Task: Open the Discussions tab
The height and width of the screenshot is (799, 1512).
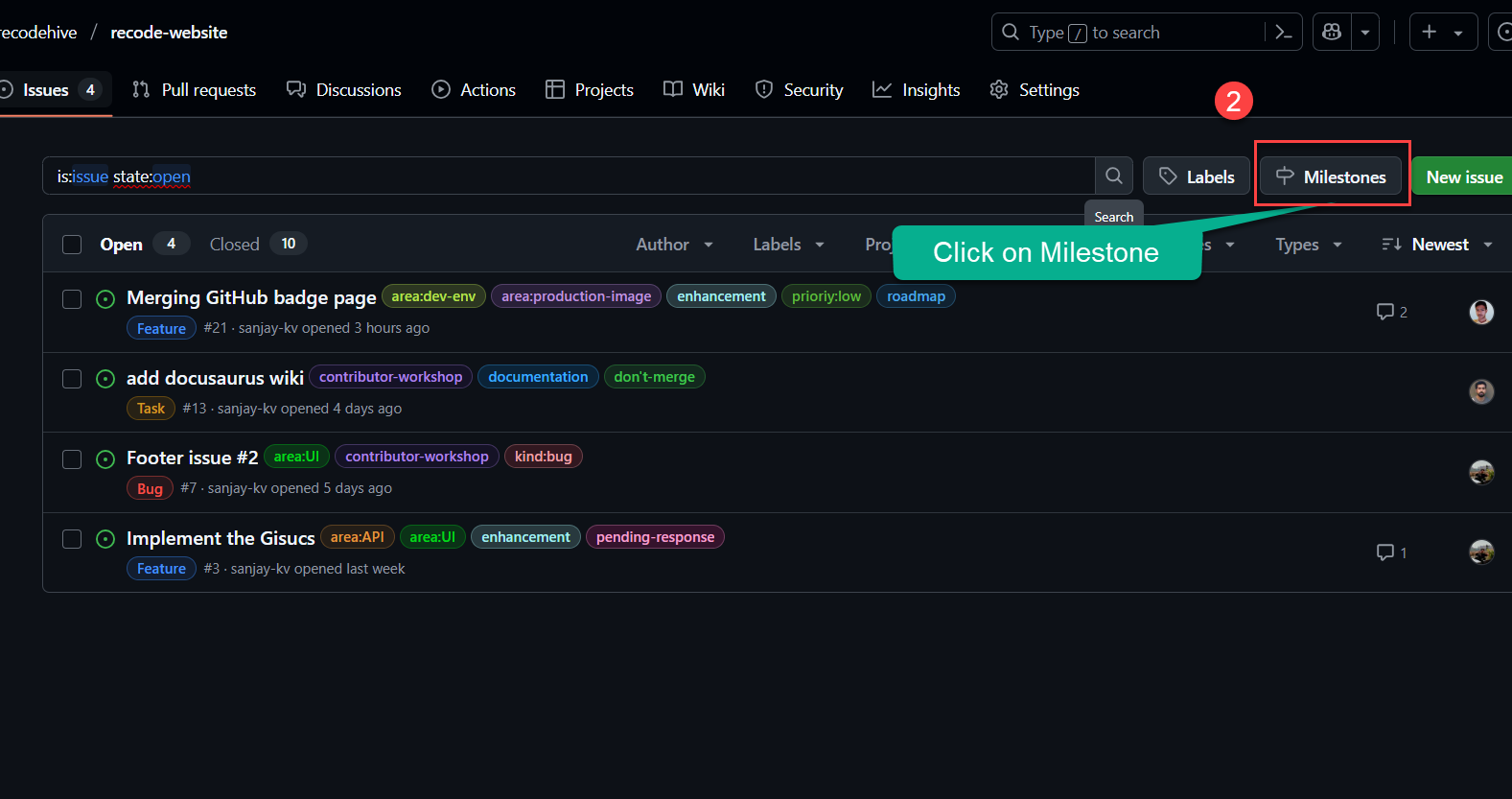Action: click(344, 90)
